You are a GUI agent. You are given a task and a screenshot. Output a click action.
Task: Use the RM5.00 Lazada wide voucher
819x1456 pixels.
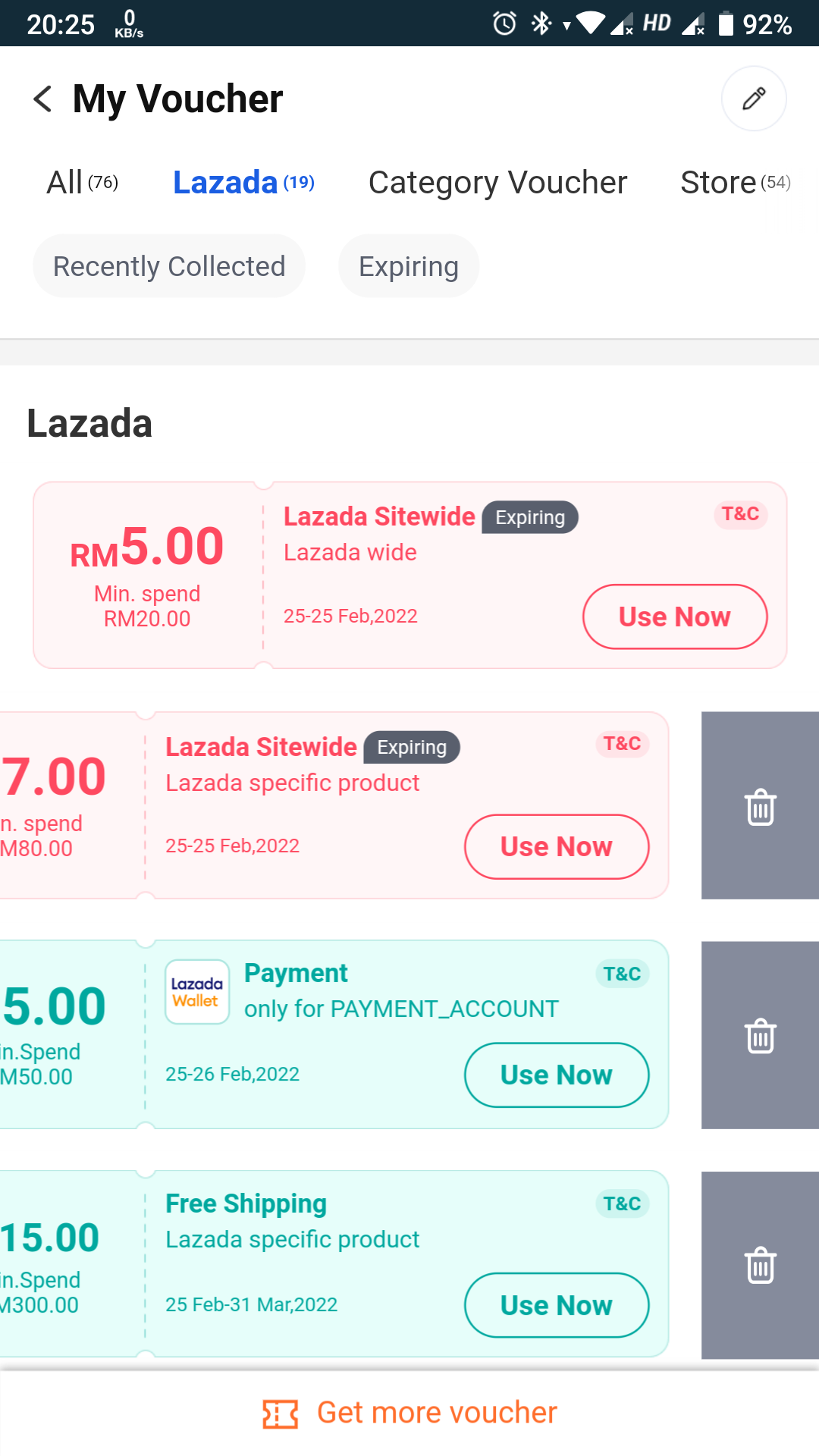click(674, 617)
